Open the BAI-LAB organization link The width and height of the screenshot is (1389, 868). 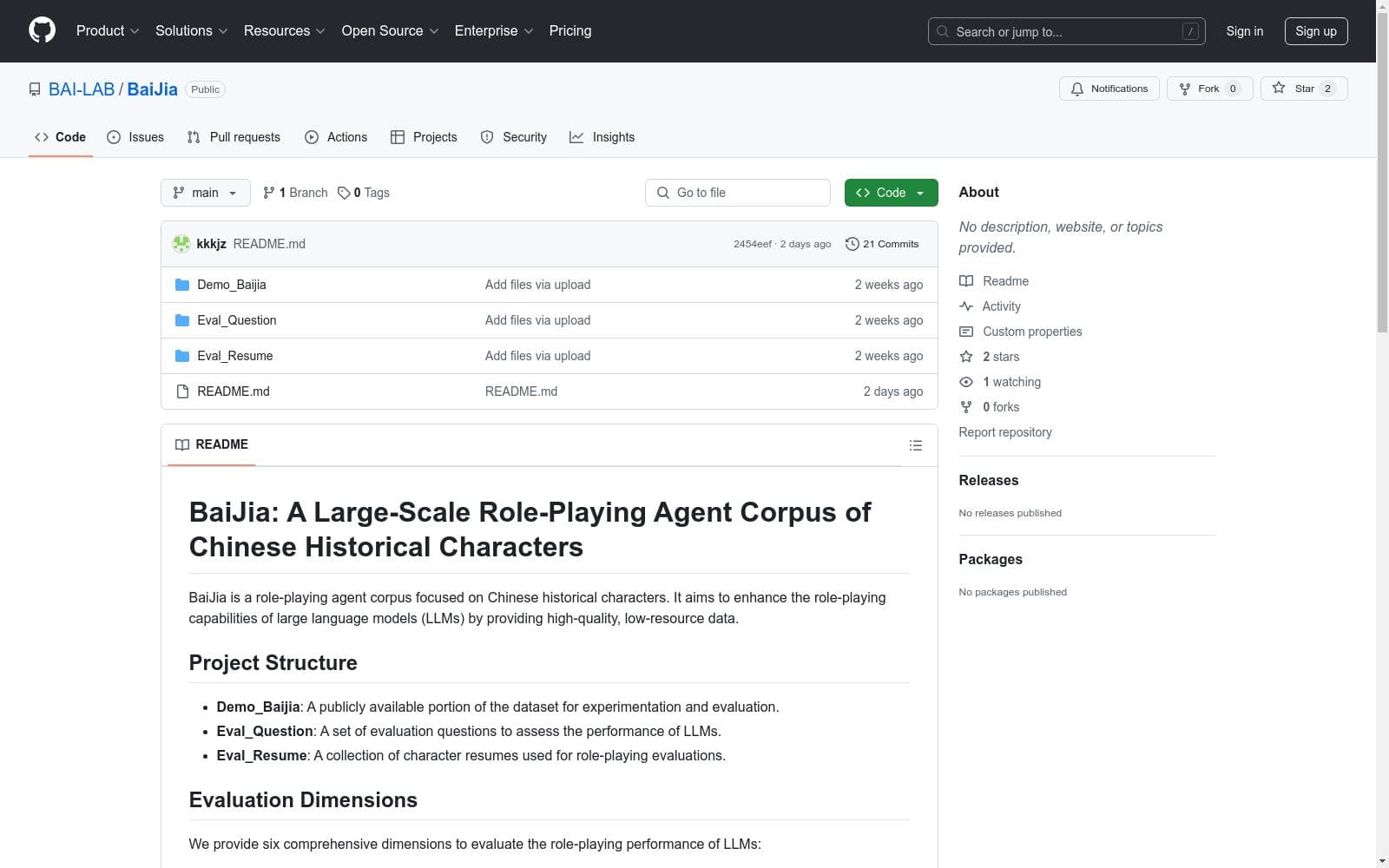pos(82,89)
